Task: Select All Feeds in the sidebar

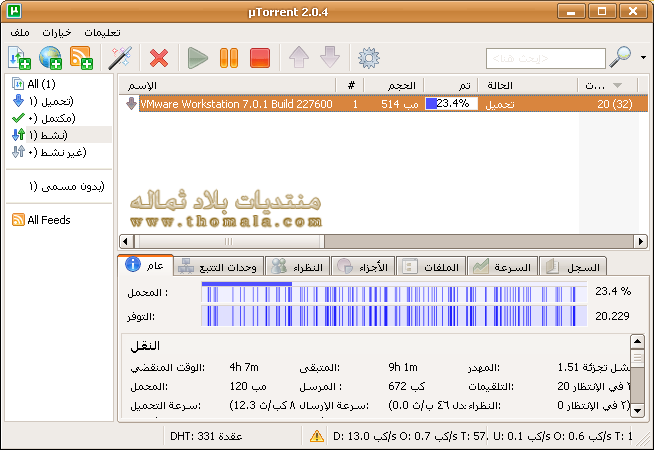Action: [x=49, y=220]
